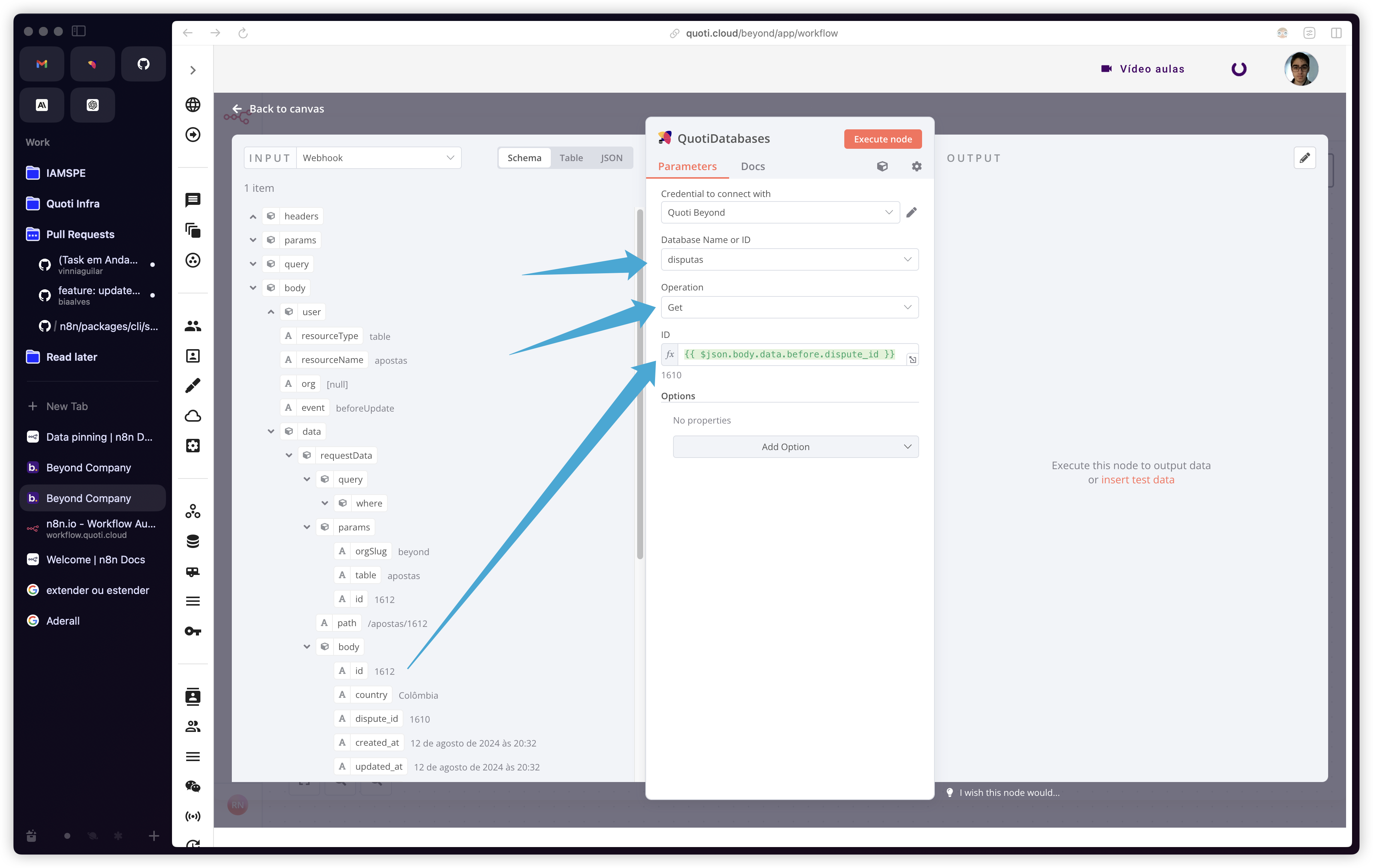1373x868 pixels.
Task: Open GitHub shortcut in browser sidebar
Action: 143,64
